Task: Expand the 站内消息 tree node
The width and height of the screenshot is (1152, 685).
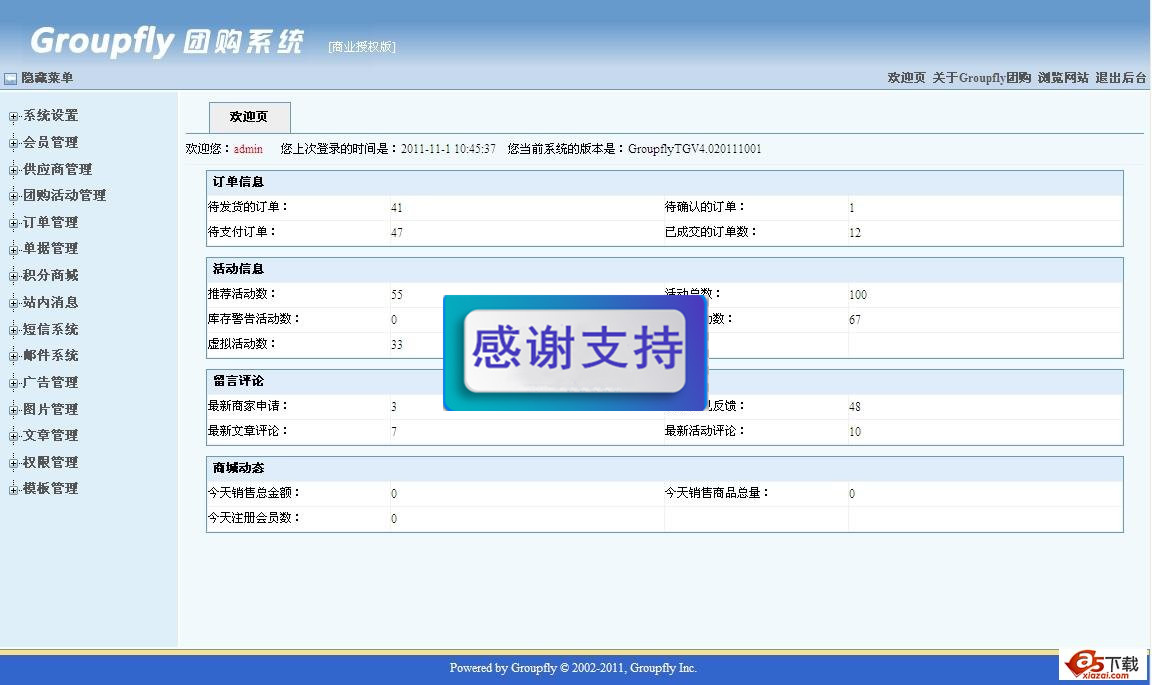Action: (x=13, y=303)
